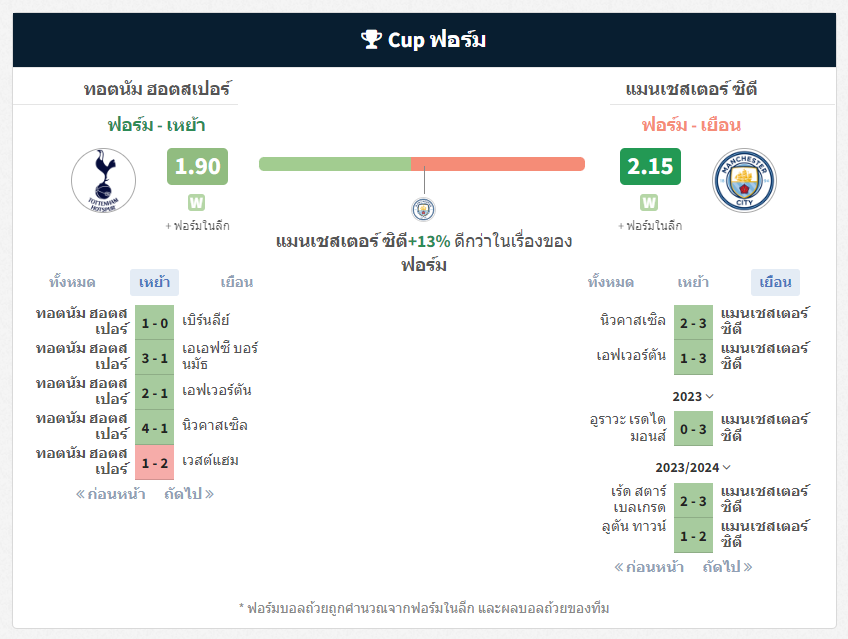Click the Tottenham Hotspur club crest
Image resolution: width=848 pixels, height=639 pixels.
click(x=103, y=181)
